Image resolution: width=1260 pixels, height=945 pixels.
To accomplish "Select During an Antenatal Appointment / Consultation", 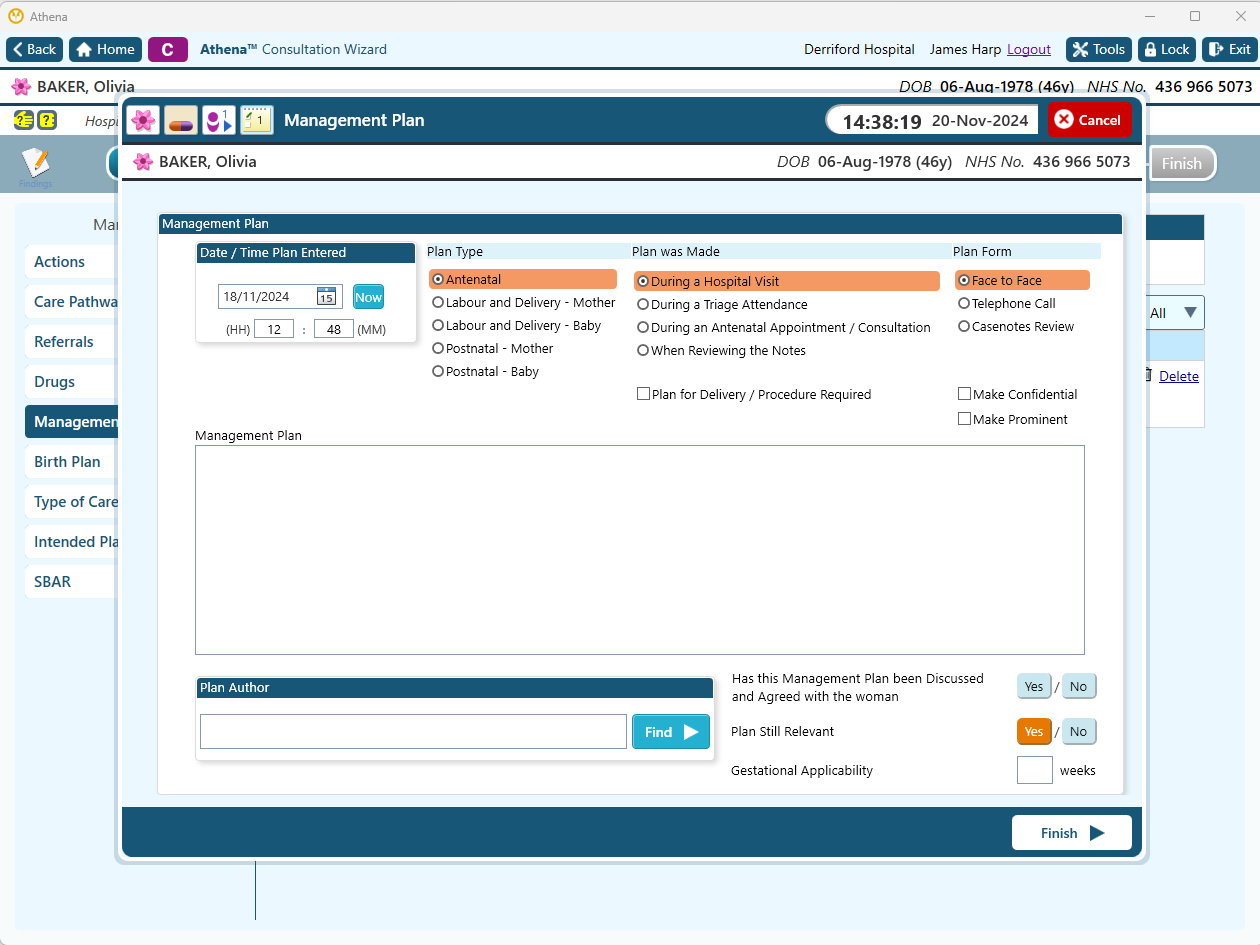I will 784,327.
